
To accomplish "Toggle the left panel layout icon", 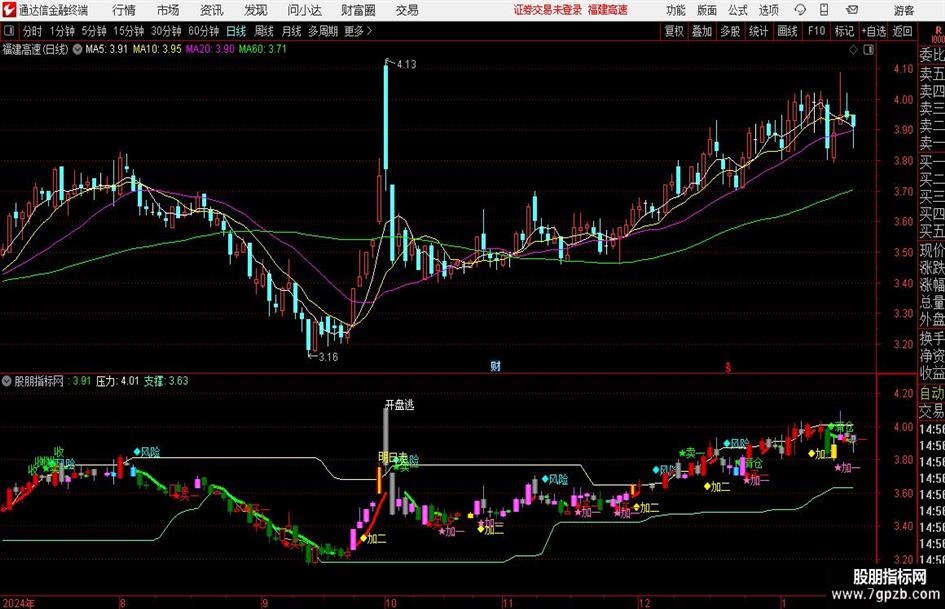I will [x=9, y=31].
